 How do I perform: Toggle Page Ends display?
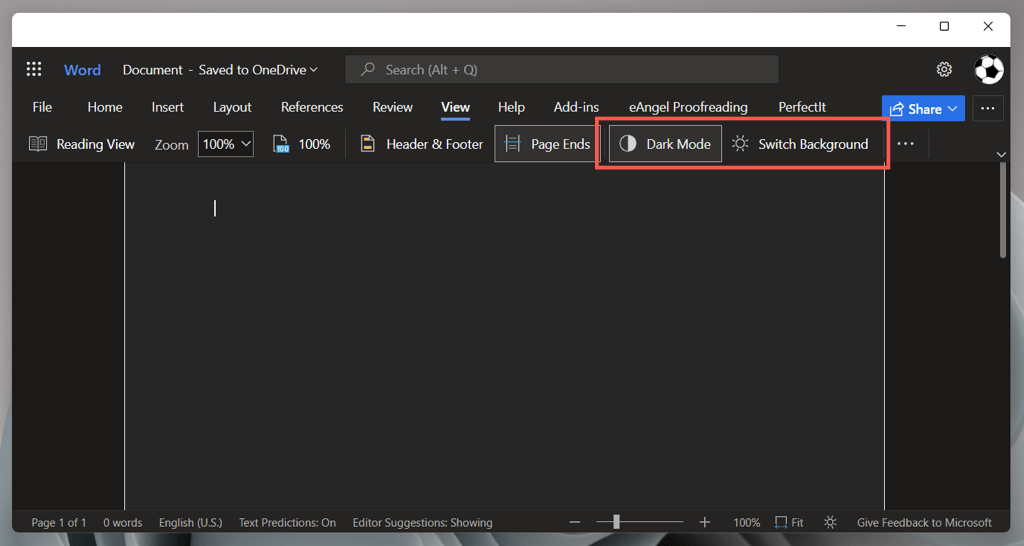[x=547, y=144]
